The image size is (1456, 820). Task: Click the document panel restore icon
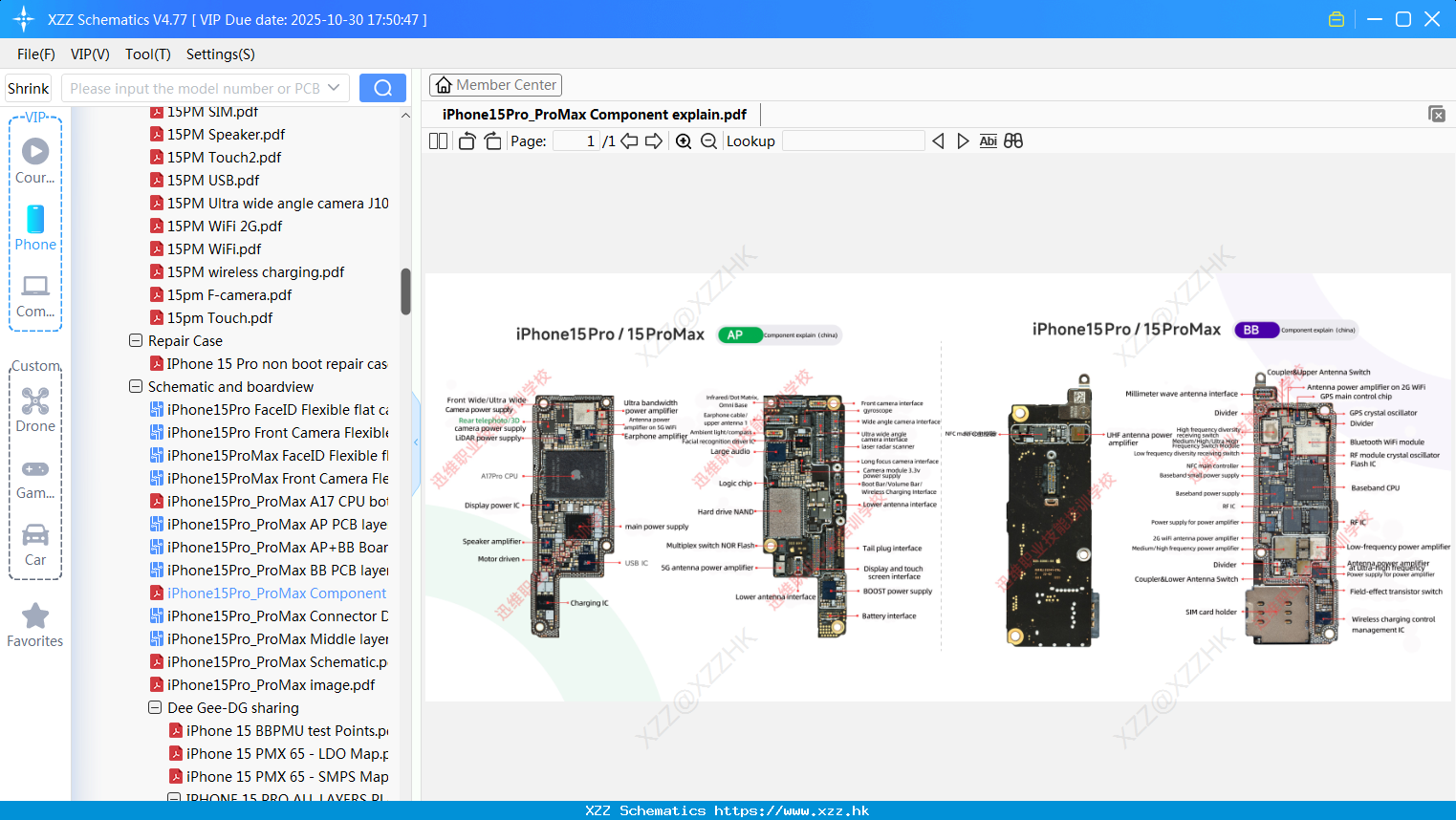(x=1437, y=114)
